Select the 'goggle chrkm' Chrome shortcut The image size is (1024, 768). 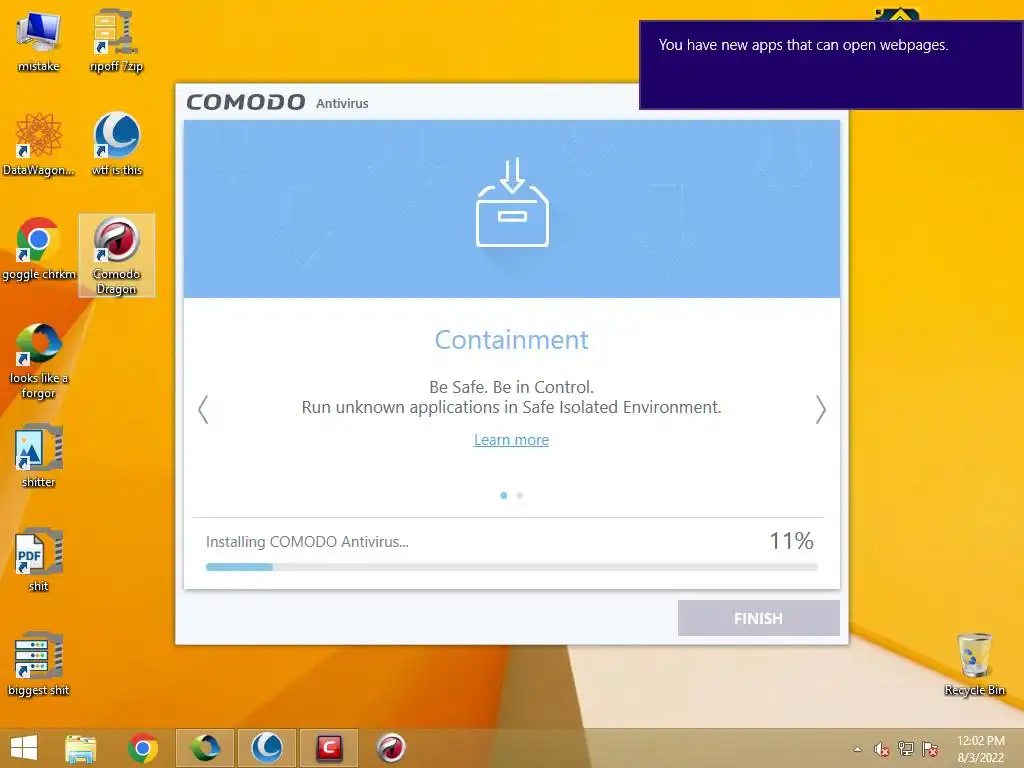tap(39, 248)
